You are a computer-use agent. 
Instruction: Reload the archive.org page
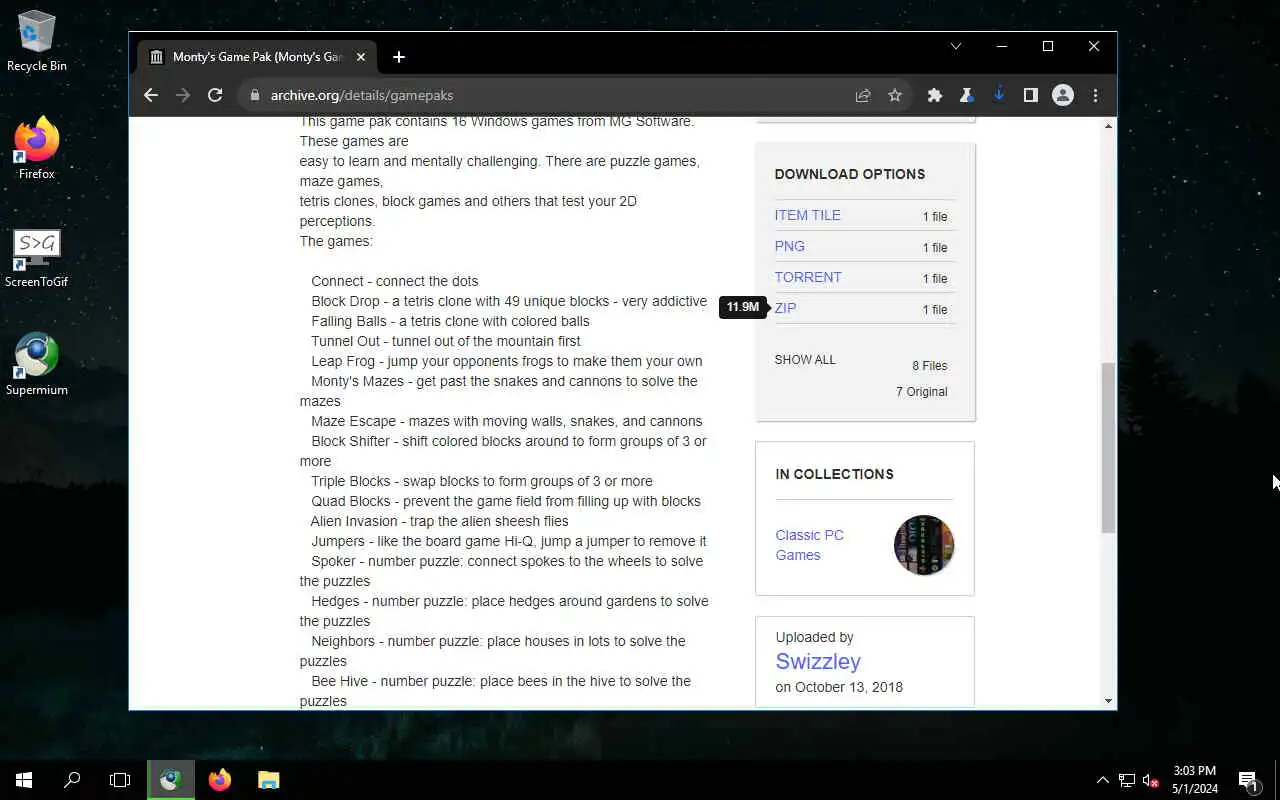point(215,95)
